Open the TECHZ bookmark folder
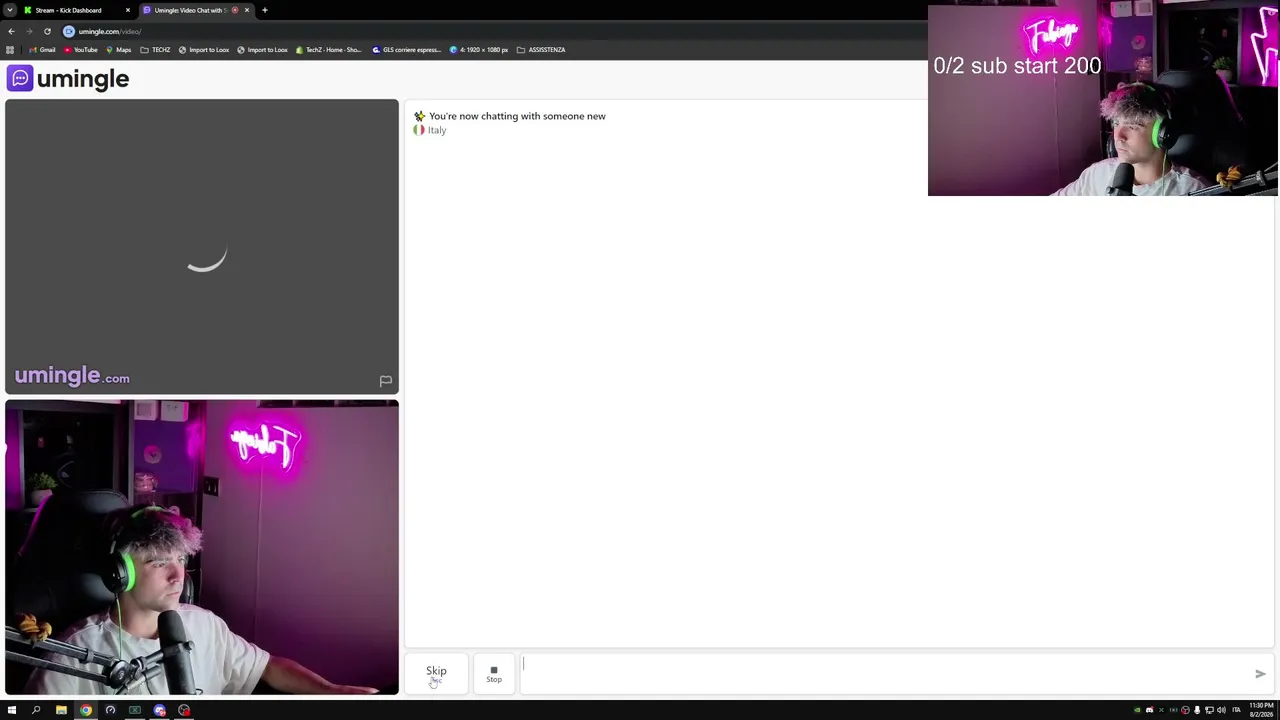The image size is (1280, 720). pos(155,50)
